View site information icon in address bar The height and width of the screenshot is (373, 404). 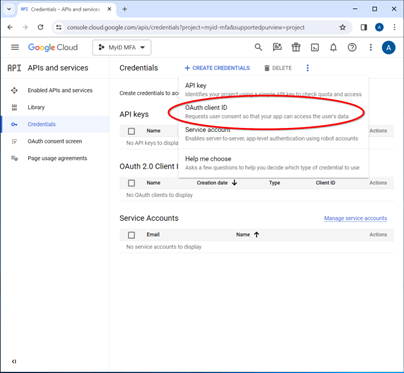pyautogui.click(x=59, y=27)
